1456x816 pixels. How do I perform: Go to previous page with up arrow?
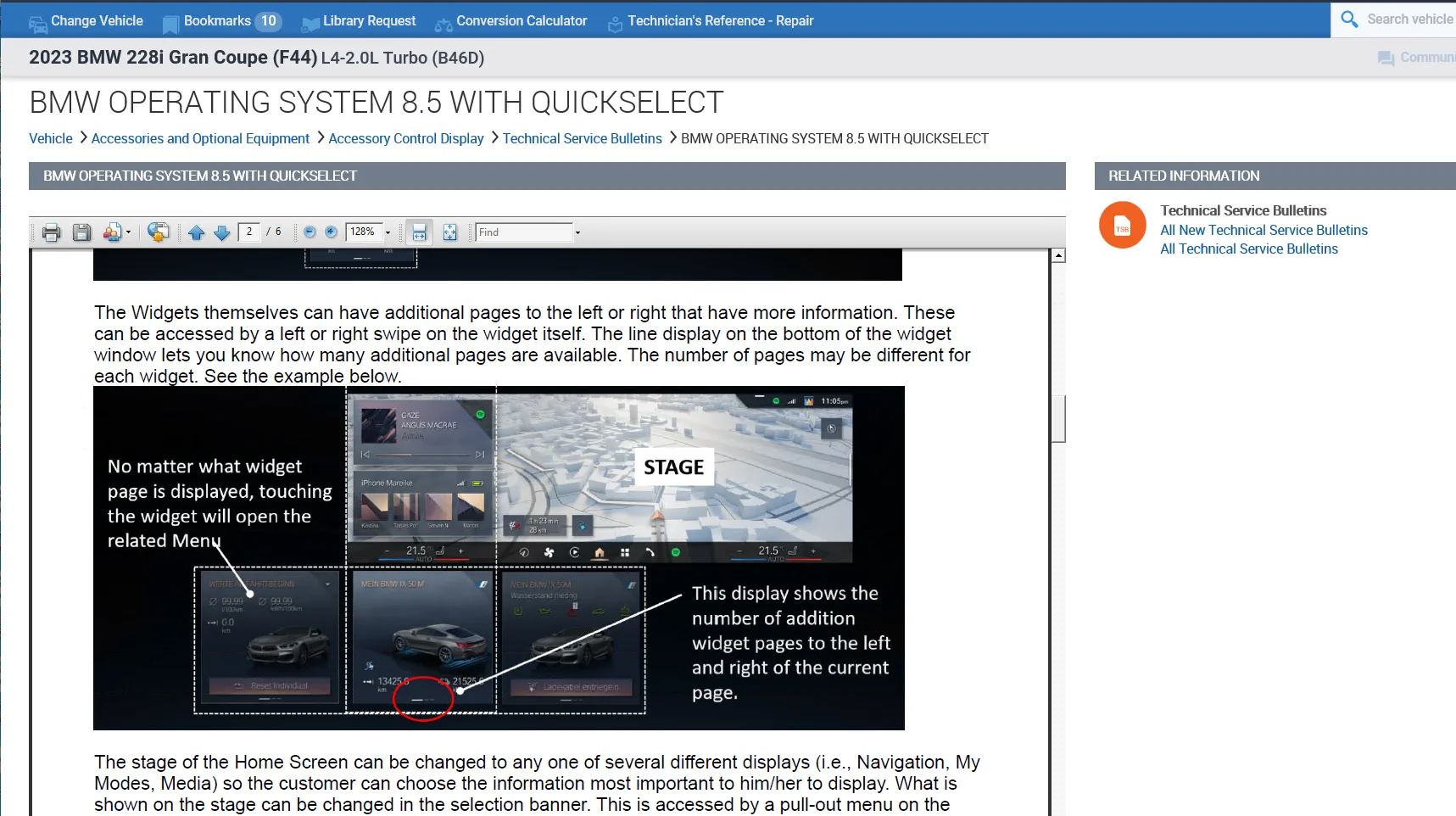click(x=197, y=232)
